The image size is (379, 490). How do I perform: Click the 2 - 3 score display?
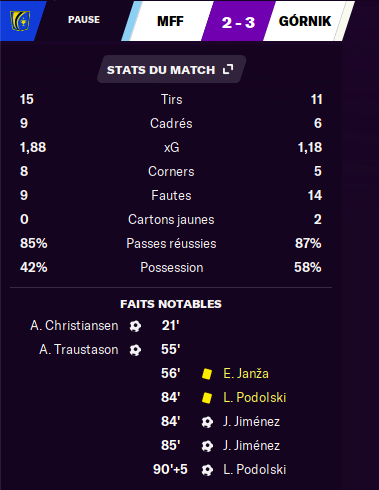pos(239,22)
